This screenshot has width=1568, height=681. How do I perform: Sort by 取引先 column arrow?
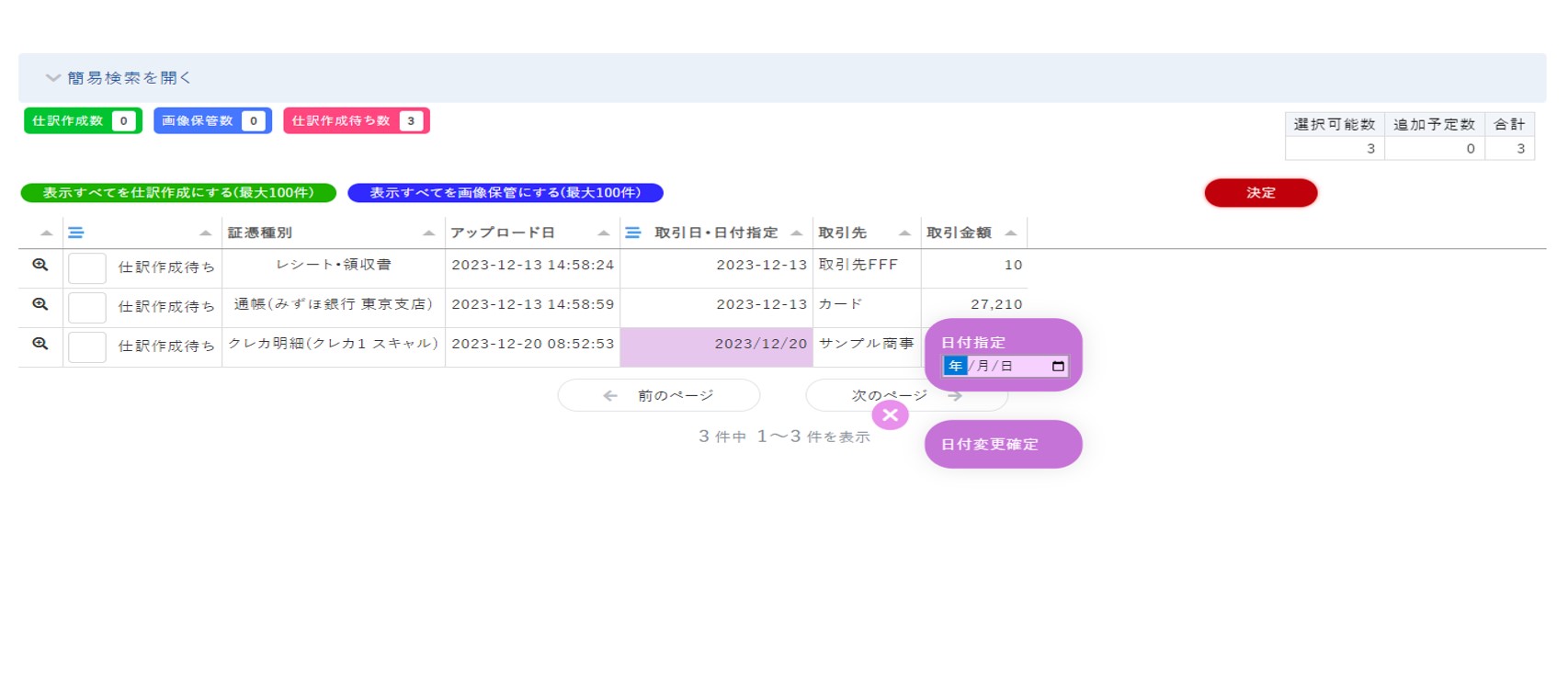[904, 233]
